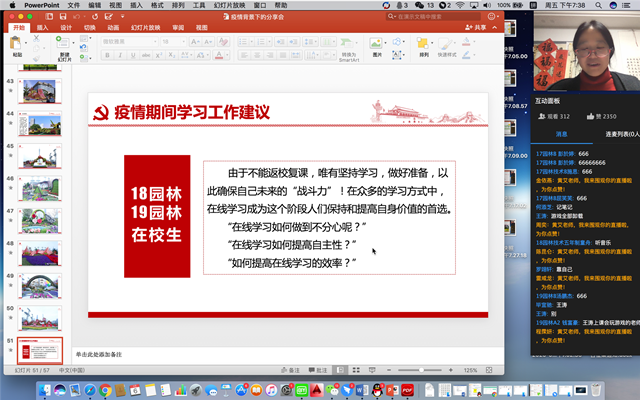Click the Picture (图片) insert icon
Screen dimensions: 640x400
377,48
